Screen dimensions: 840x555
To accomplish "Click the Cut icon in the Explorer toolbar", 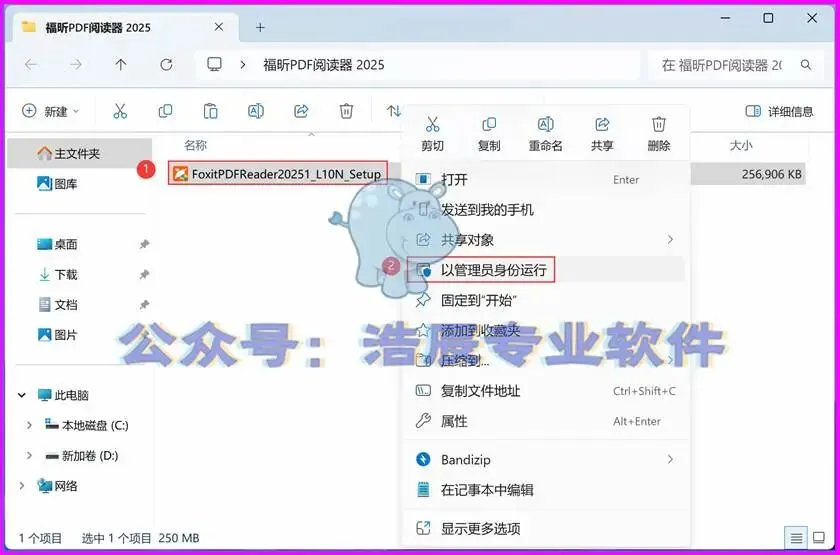I will 120,111.
